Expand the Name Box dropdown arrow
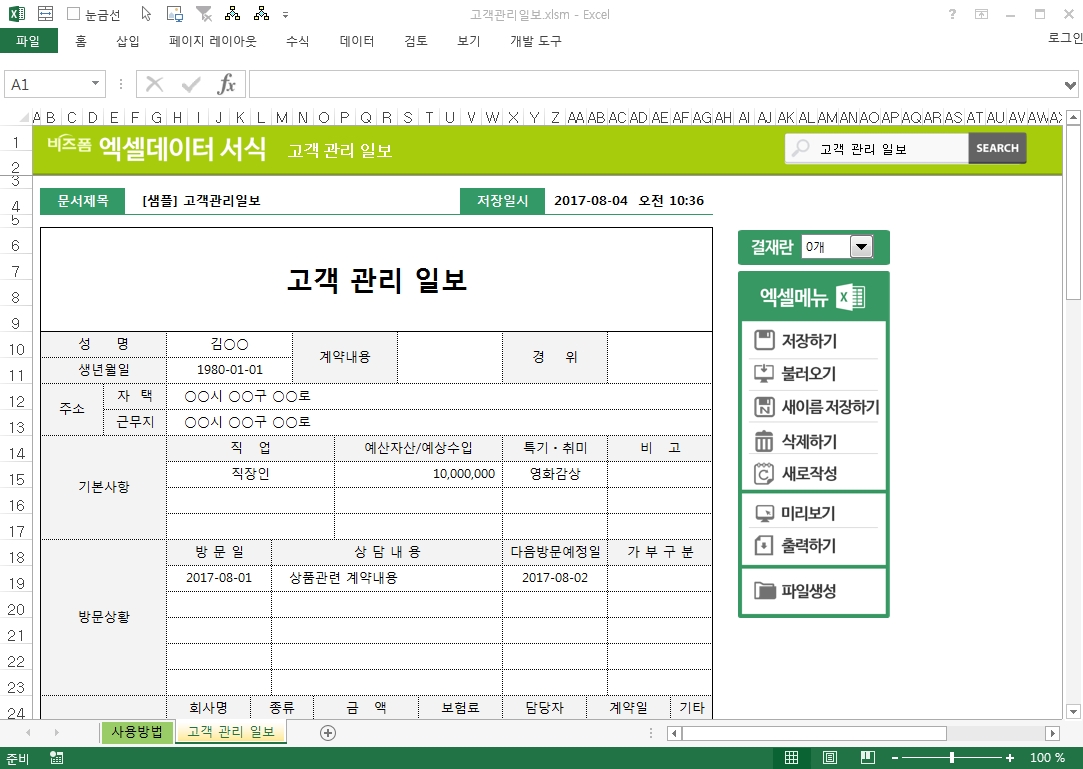The height and width of the screenshot is (769, 1083). coord(95,84)
